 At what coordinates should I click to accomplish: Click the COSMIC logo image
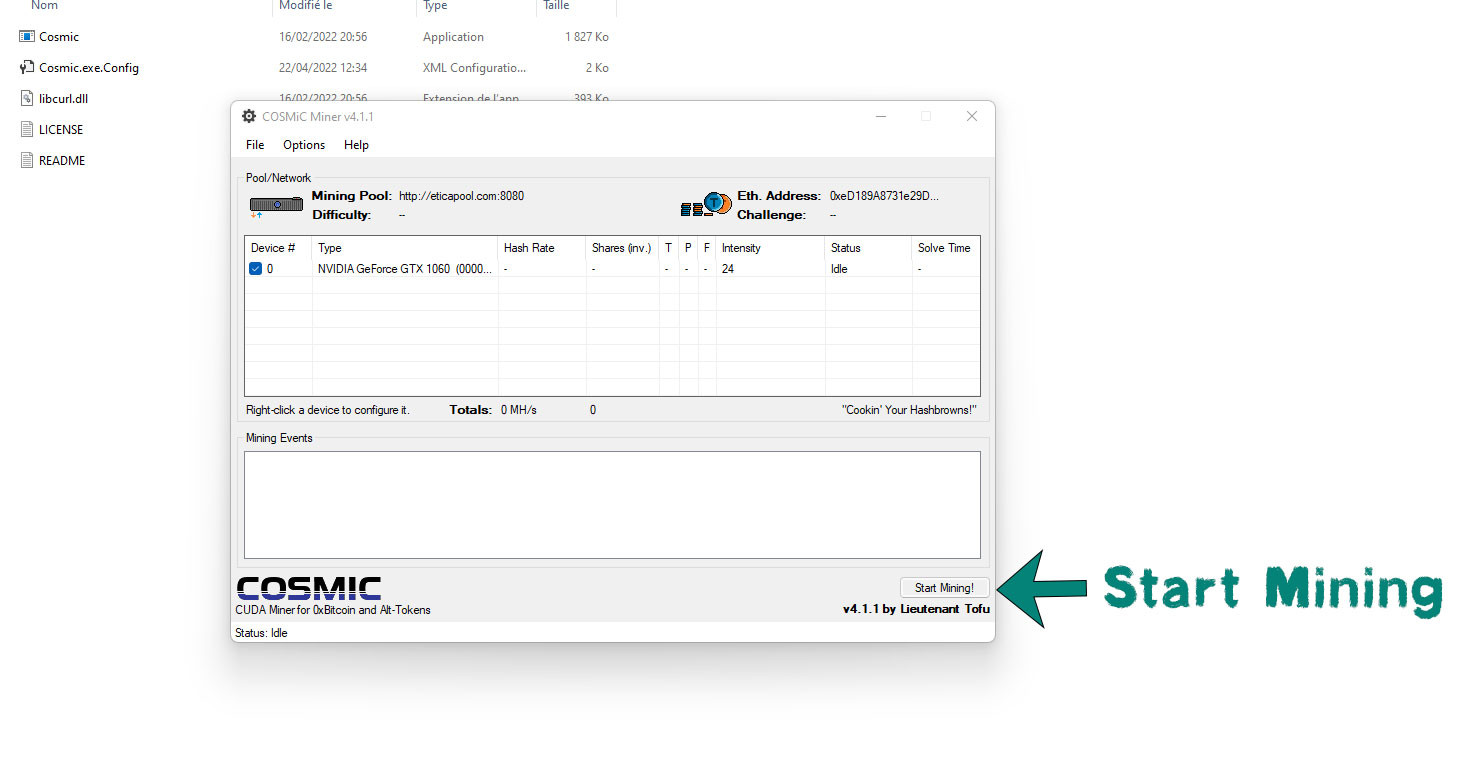308,588
